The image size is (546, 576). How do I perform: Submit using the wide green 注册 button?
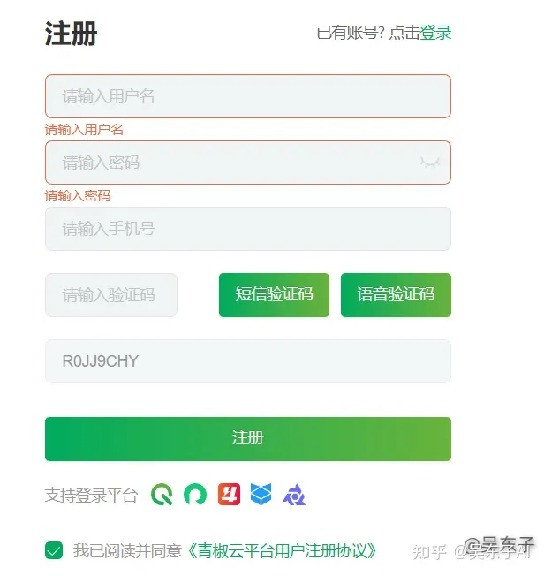[x=248, y=439]
